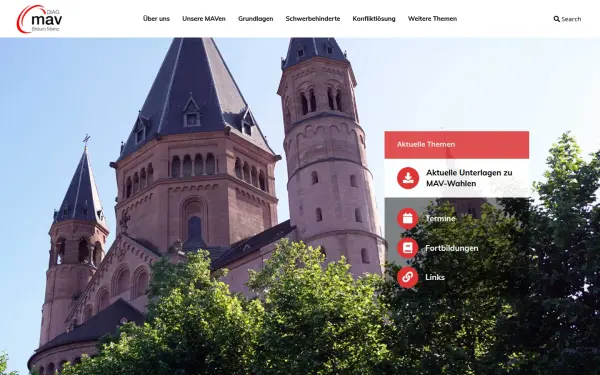The height and width of the screenshot is (375, 600).
Task: Open the Links entry text
Action: [435, 277]
